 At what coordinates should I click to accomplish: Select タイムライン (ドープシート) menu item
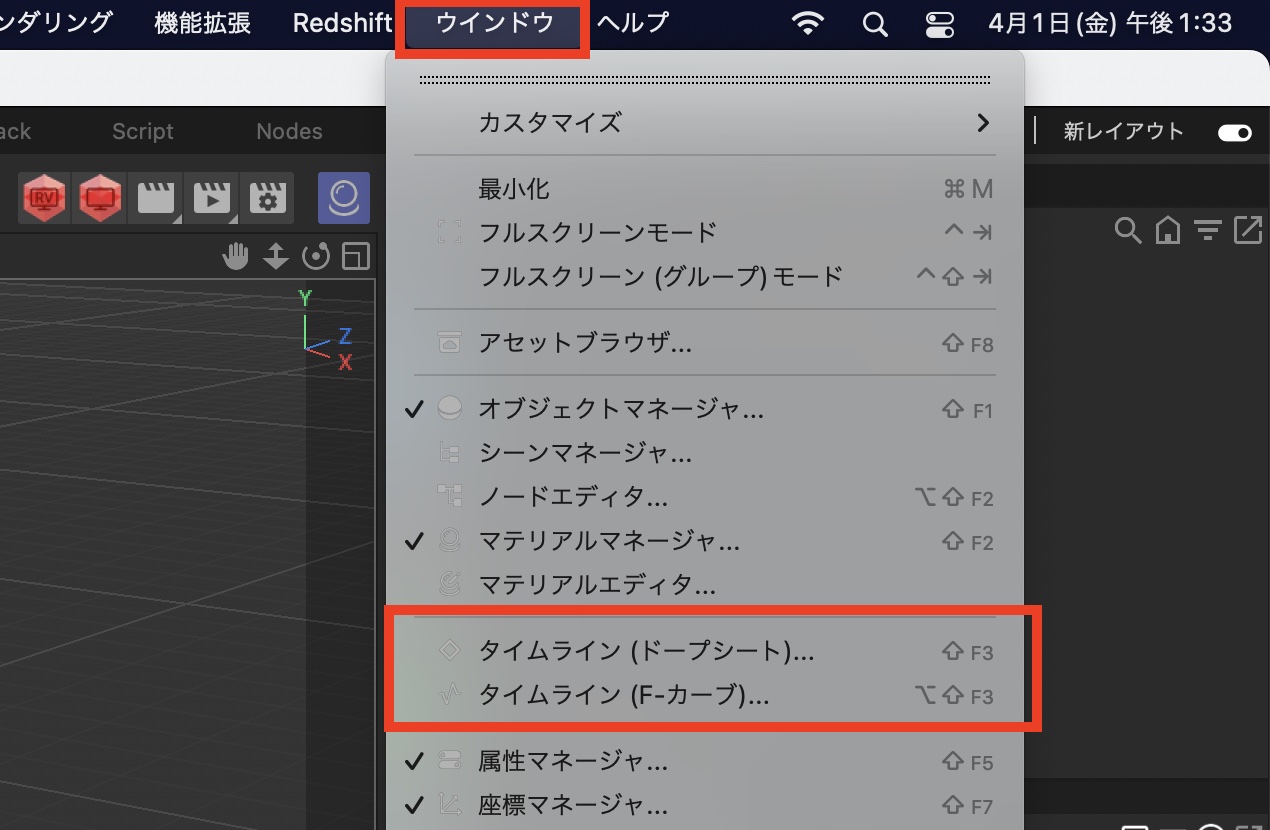point(646,651)
